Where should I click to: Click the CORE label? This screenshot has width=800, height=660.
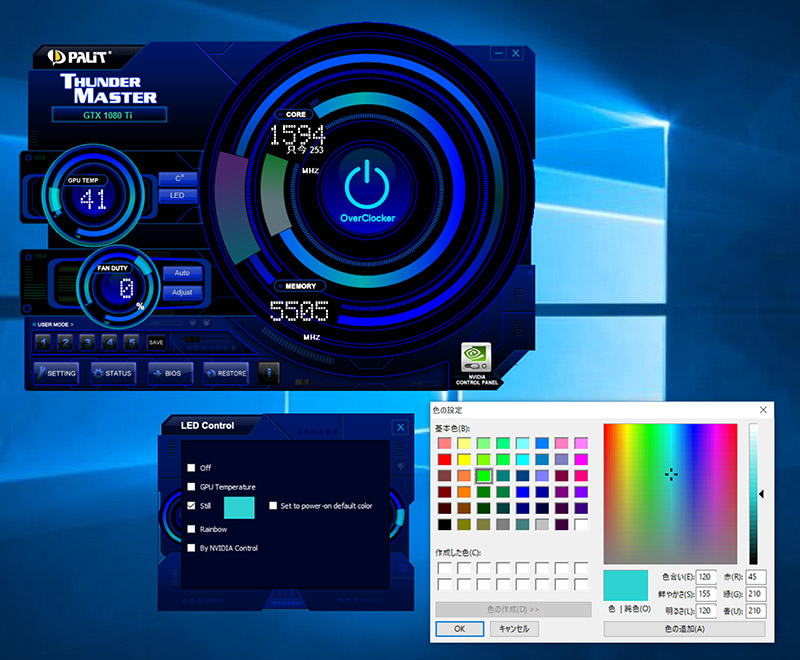tap(296, 114)
